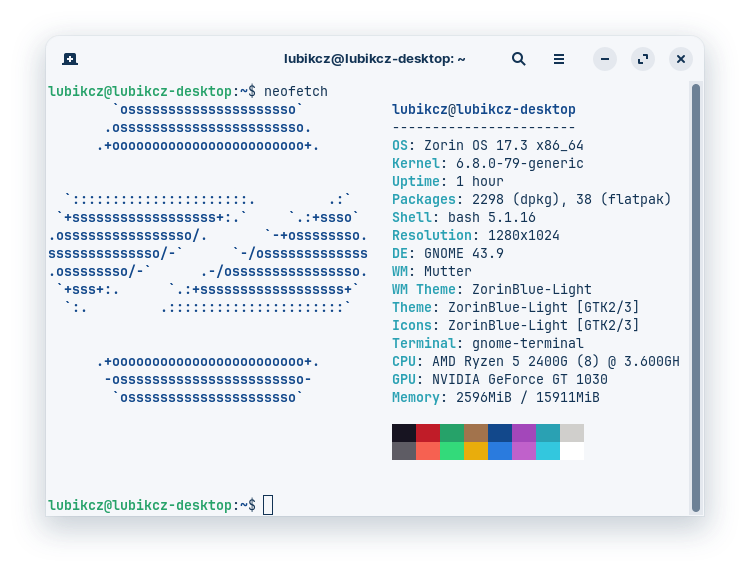Open the hamburger menu in header bar

pos(559,59)
